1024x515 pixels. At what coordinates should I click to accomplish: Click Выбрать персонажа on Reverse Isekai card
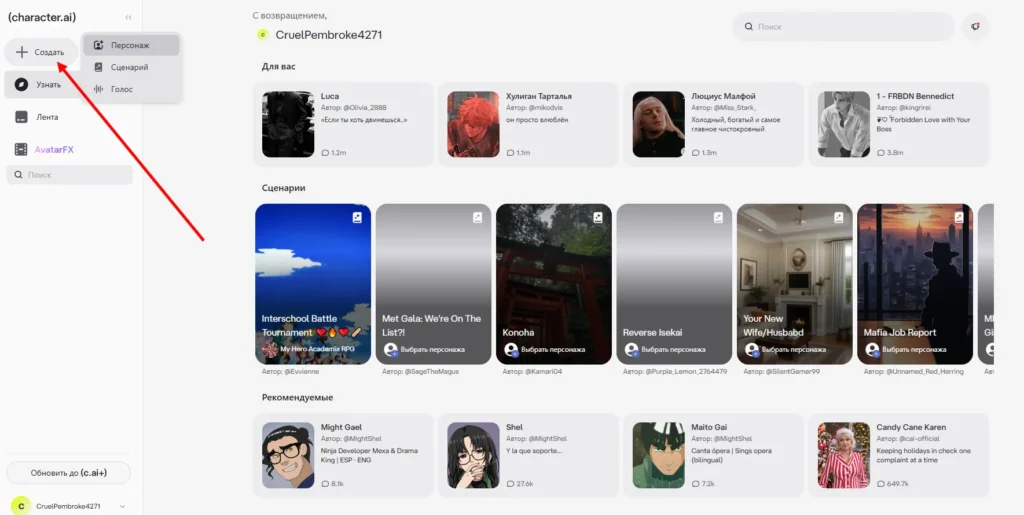665,350
